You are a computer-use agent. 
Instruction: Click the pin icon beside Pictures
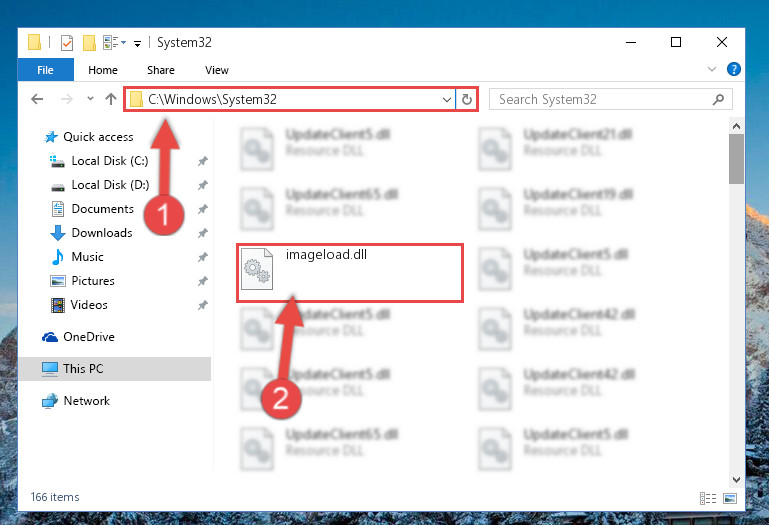click(203, 281)
